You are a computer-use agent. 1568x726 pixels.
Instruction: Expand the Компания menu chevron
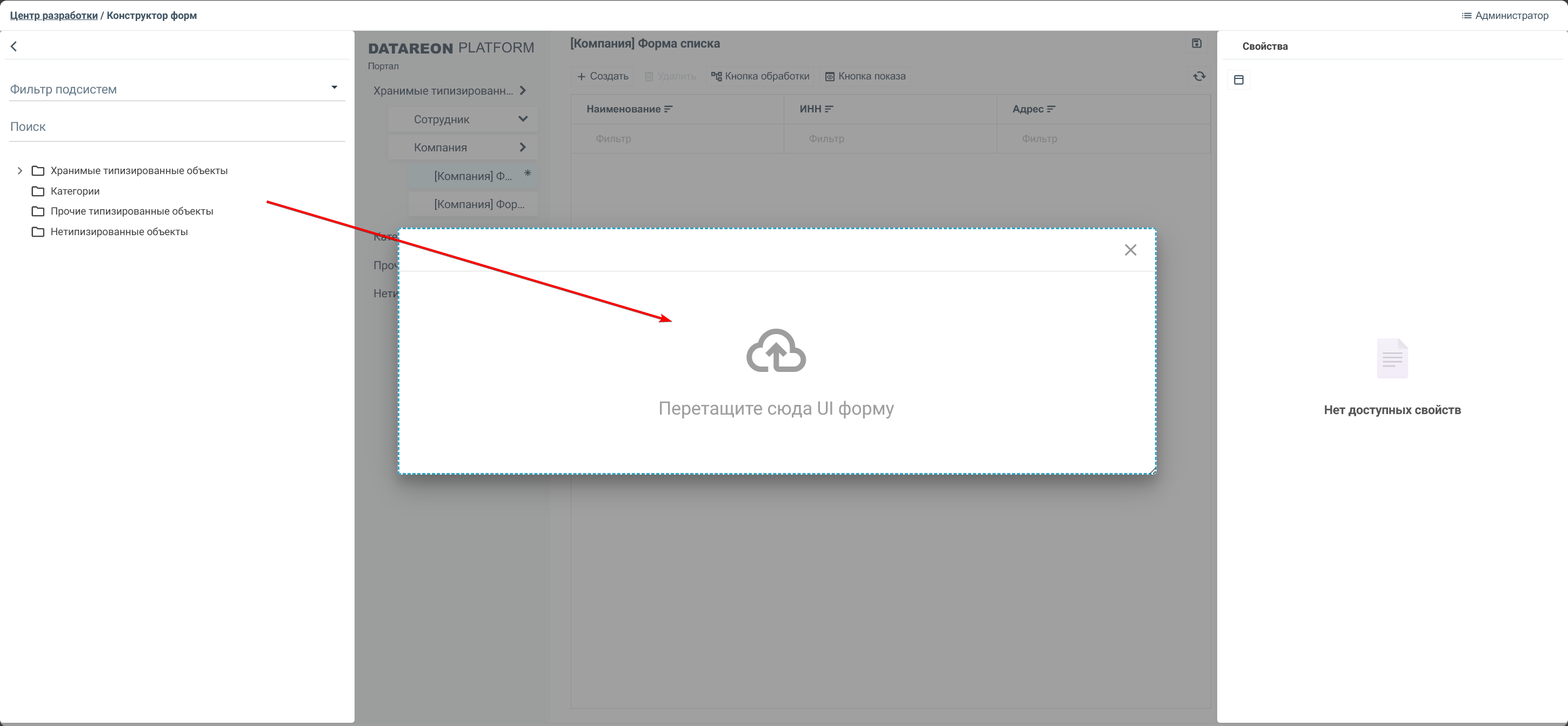[x=523, y=147]
